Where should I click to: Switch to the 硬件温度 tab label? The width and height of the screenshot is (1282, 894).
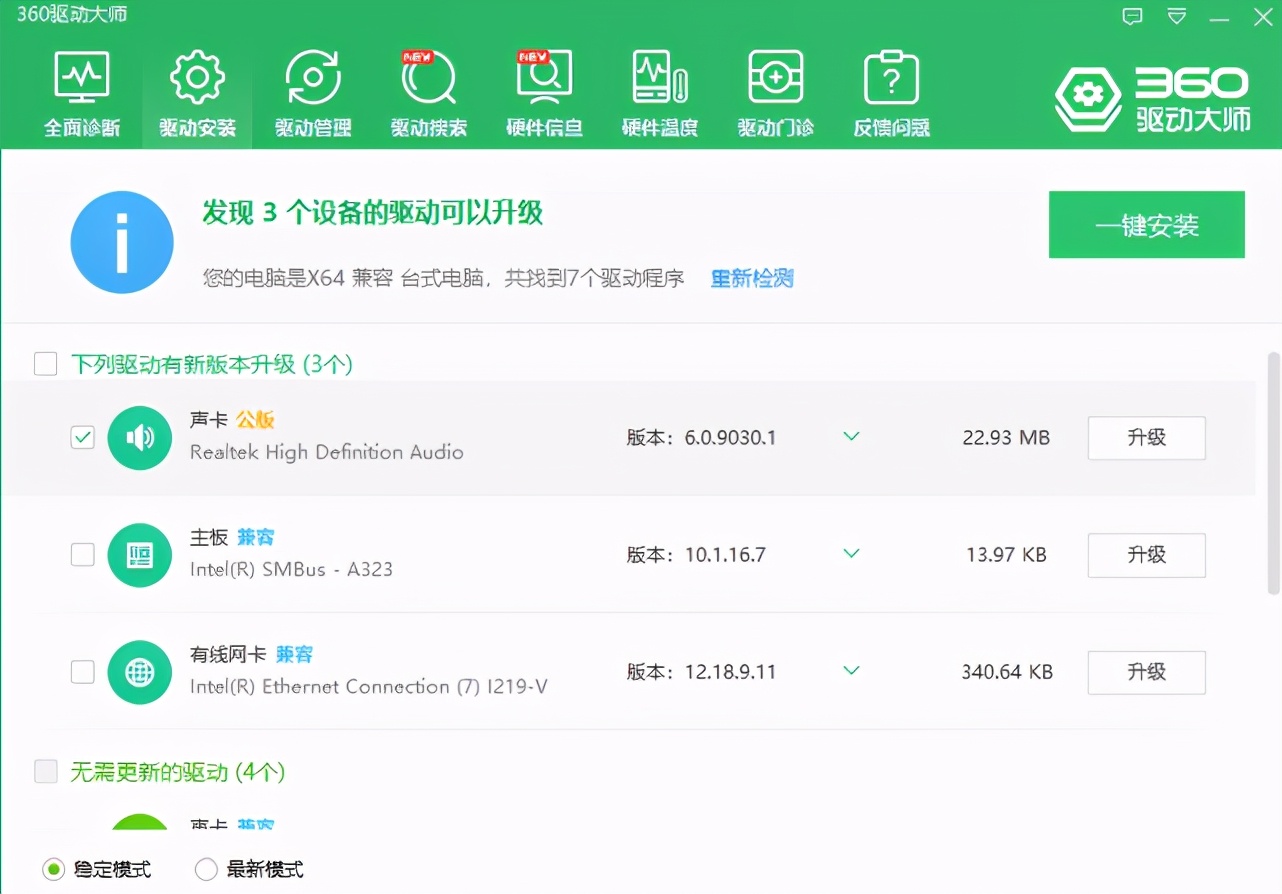(660, 128)
